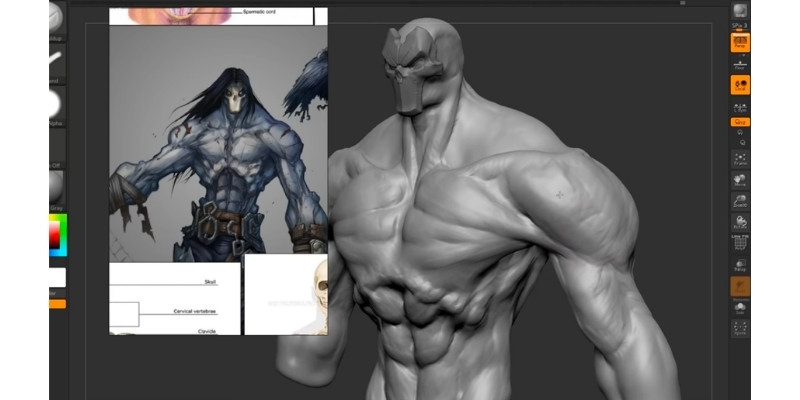This screenshot has height=400, width=800.
Task: Click the 'Clavicle' label in the anatomy diagram
Action: [207, 332]
